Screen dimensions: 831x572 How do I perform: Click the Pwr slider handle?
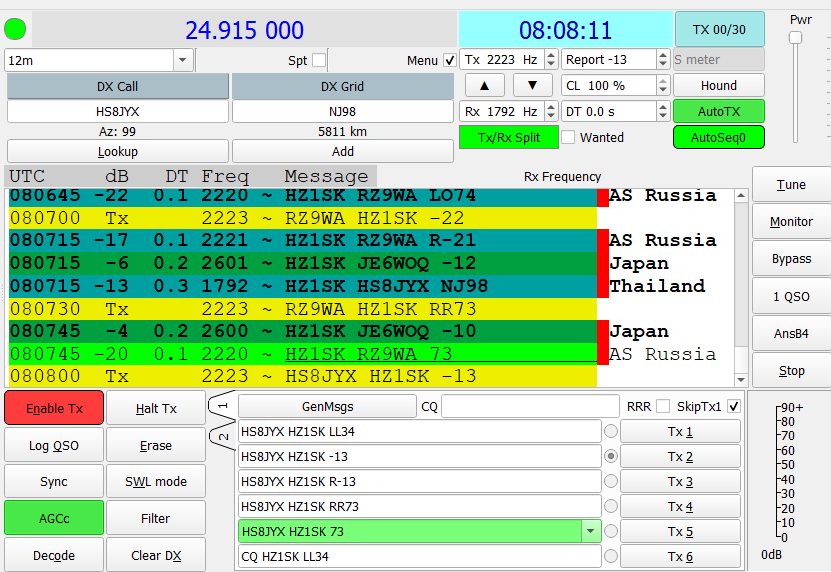(x=795, y=38)
